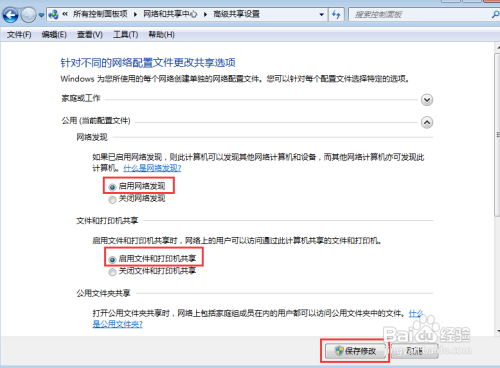Viewport: 500px width, 368px height.
Task: Open the 查看(V) menu
Action: coord(90,34)
